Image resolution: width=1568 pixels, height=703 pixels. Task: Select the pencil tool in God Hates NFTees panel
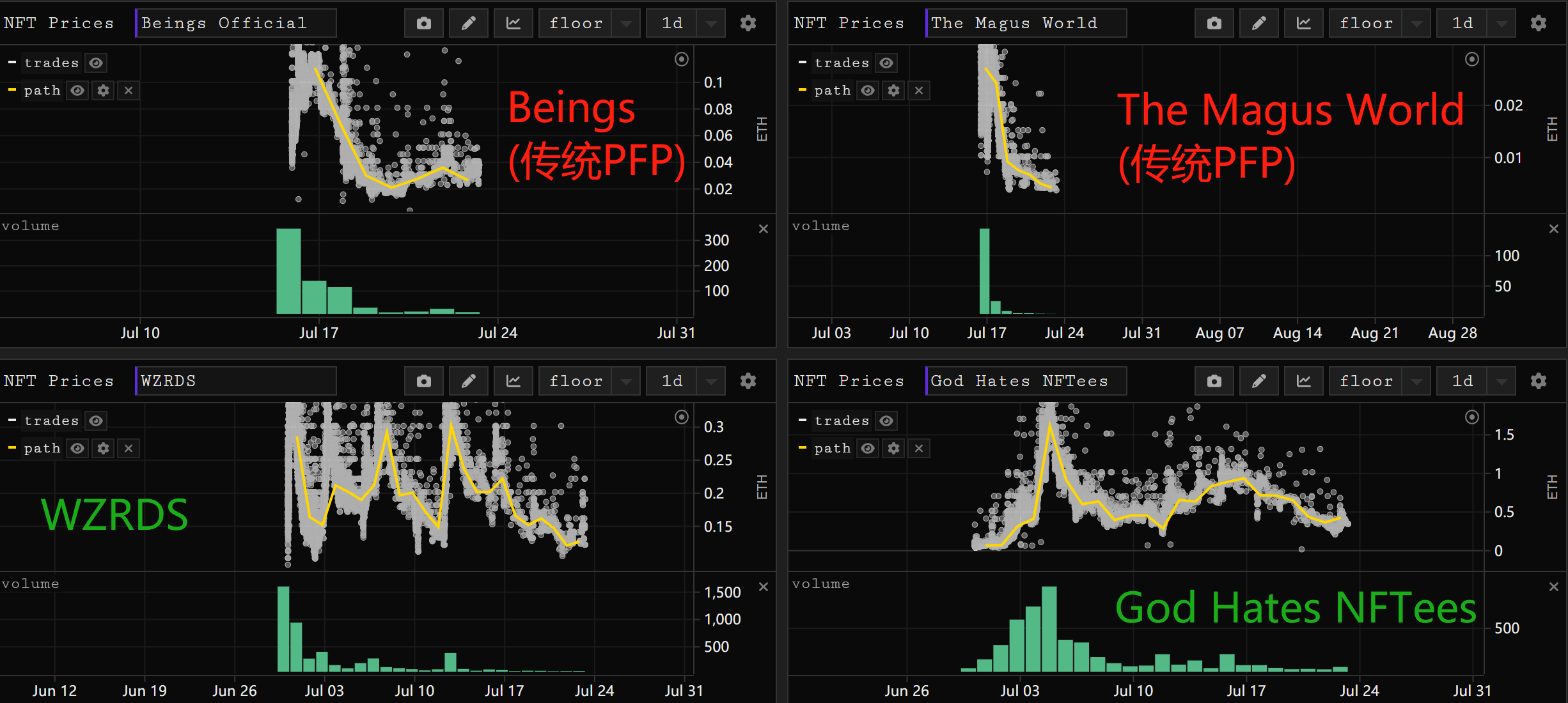click(x=1259, y=382)
